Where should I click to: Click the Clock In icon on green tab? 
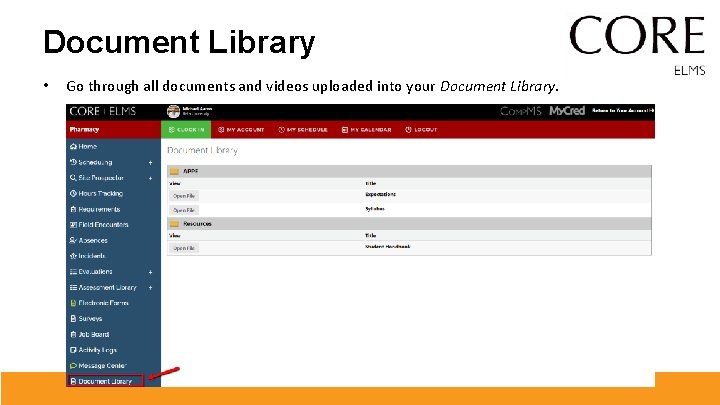[x=172, y=129]
